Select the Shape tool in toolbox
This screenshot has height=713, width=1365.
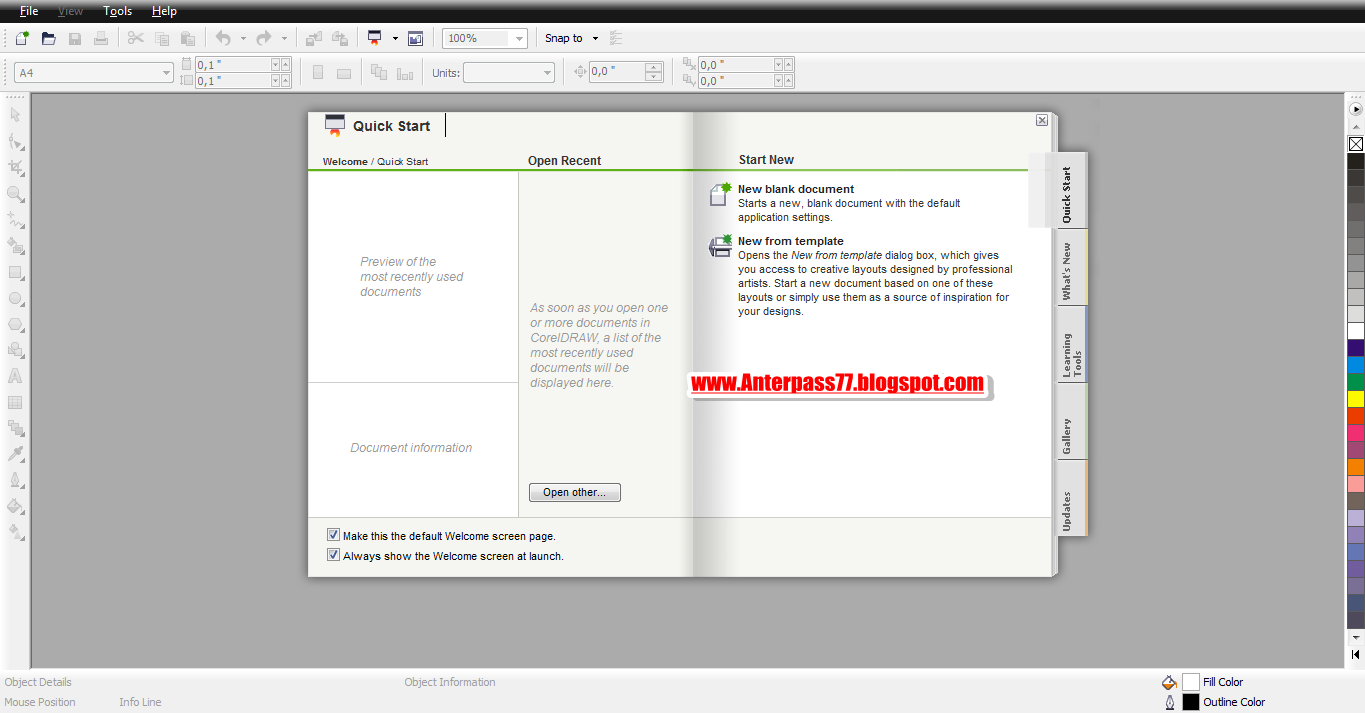[15, 142]
